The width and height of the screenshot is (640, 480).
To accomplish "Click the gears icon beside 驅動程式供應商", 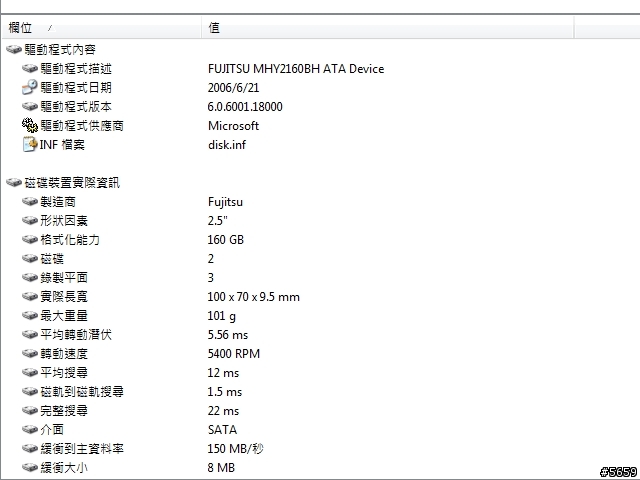I will [x=30, y=125].
